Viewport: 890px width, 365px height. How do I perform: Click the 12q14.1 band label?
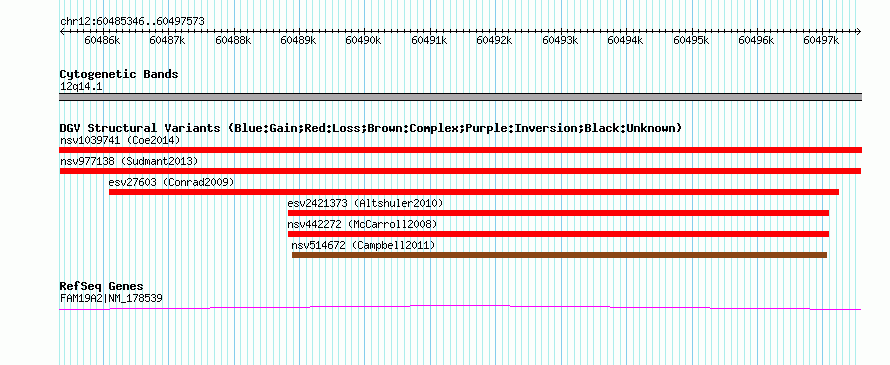pyautogui.click(x=81, y=87)
